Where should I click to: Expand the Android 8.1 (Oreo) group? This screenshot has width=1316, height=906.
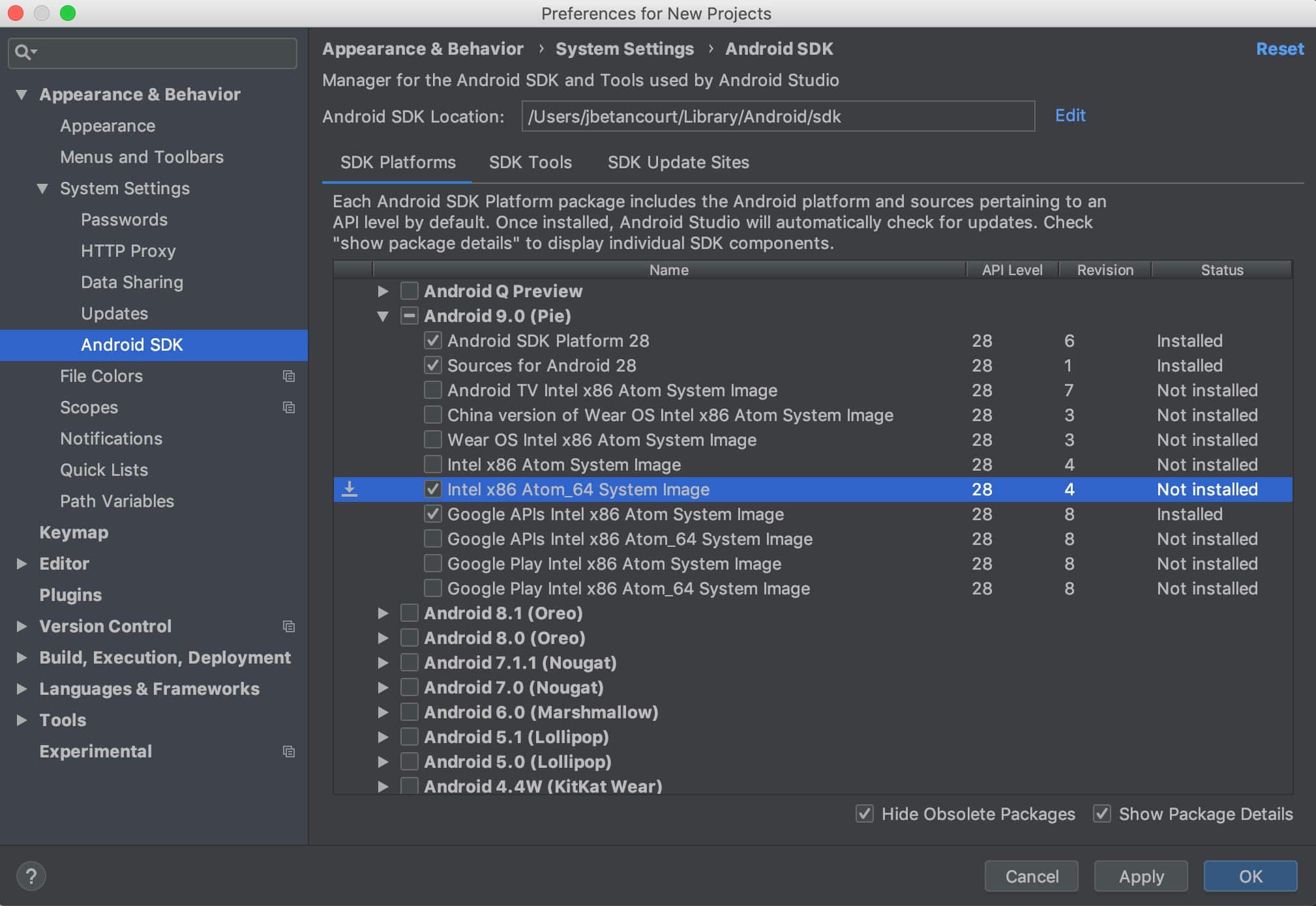click(383, 613)
